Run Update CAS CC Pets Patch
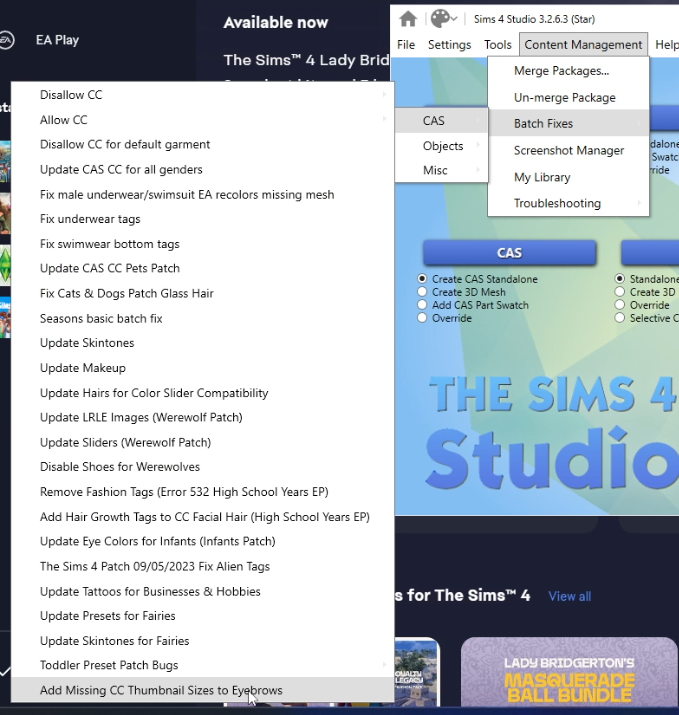The image size is (679, 715). (202, 268)
